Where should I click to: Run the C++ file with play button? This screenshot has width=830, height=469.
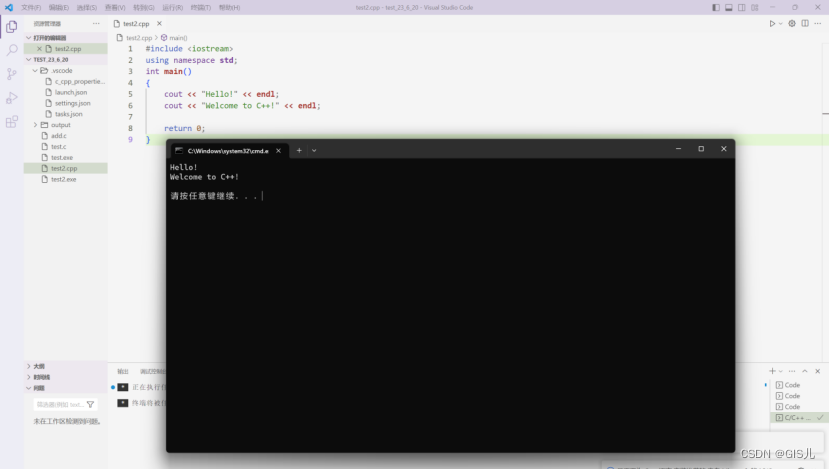click(772, 23)
